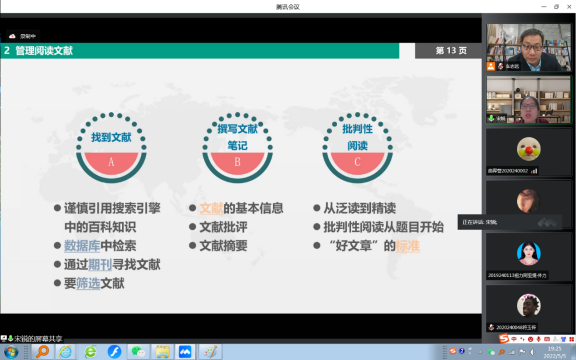Click the cloud recording status icon

tap(12, 36)
